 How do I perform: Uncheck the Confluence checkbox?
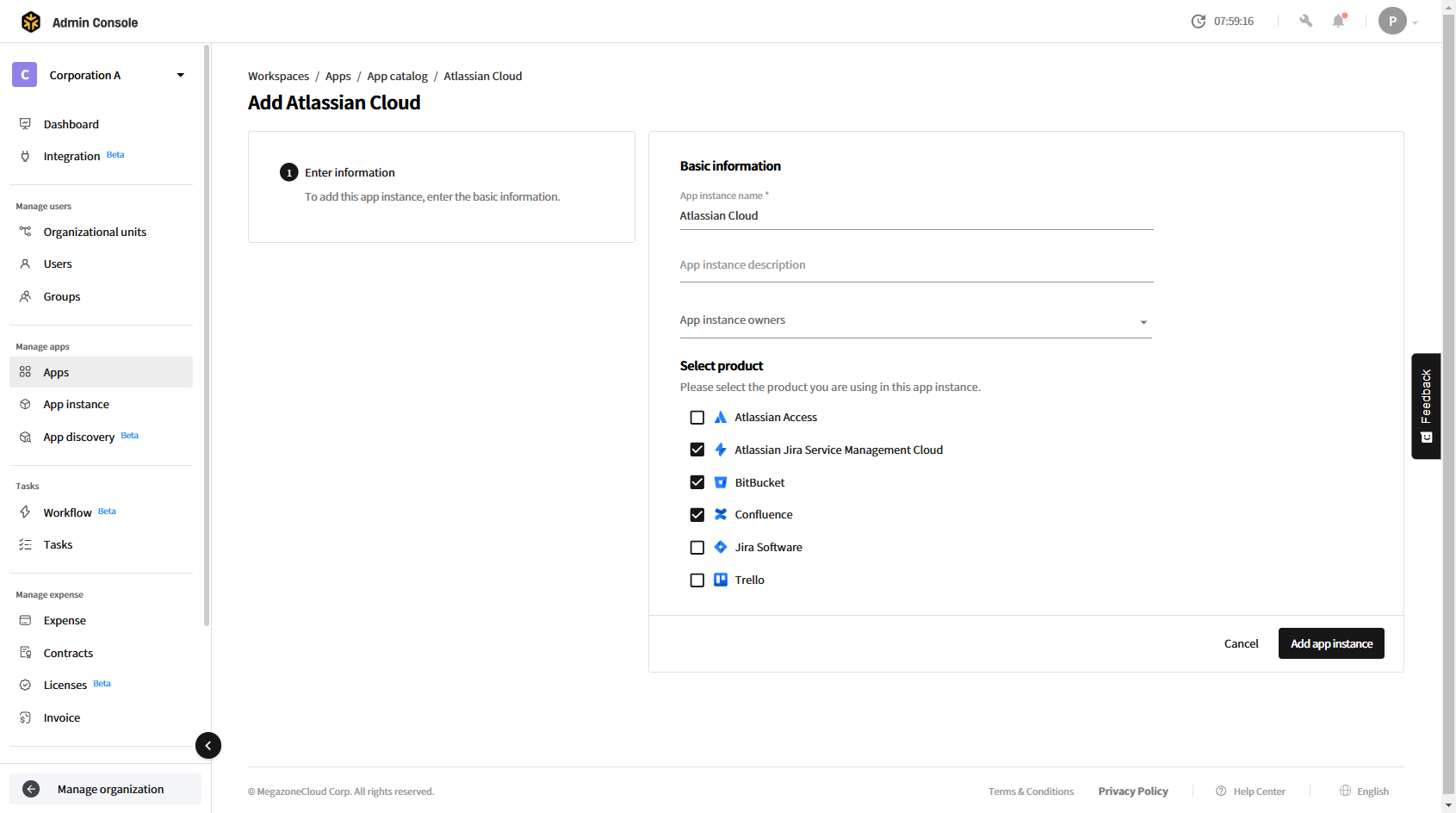click(697, 515)
